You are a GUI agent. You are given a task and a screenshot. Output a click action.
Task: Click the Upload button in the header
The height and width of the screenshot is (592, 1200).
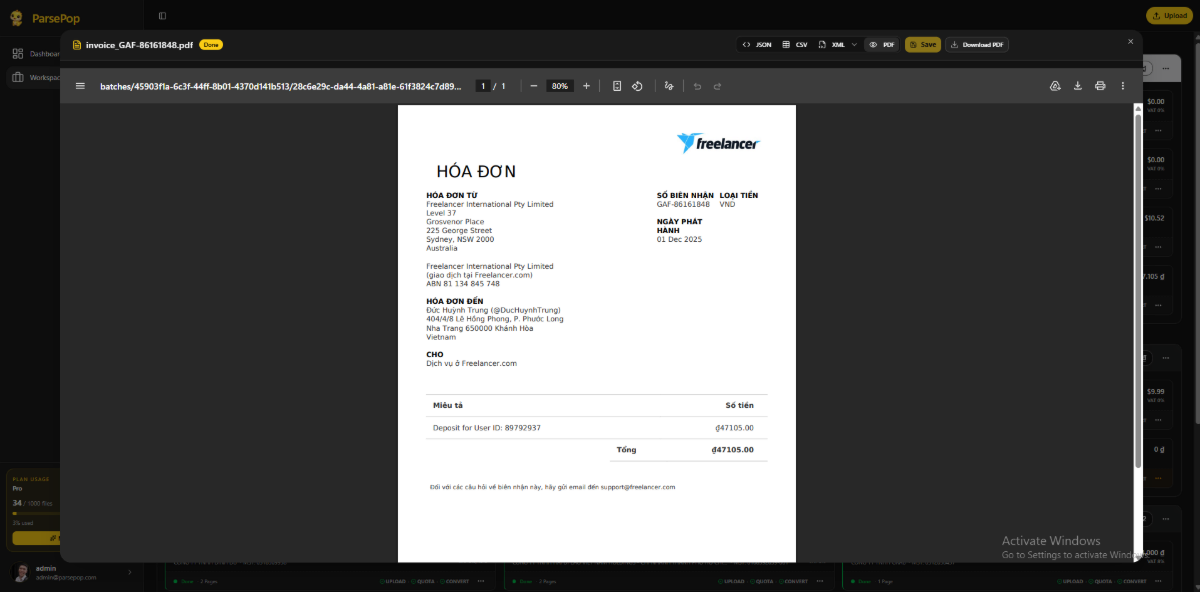click(1169, 15)
